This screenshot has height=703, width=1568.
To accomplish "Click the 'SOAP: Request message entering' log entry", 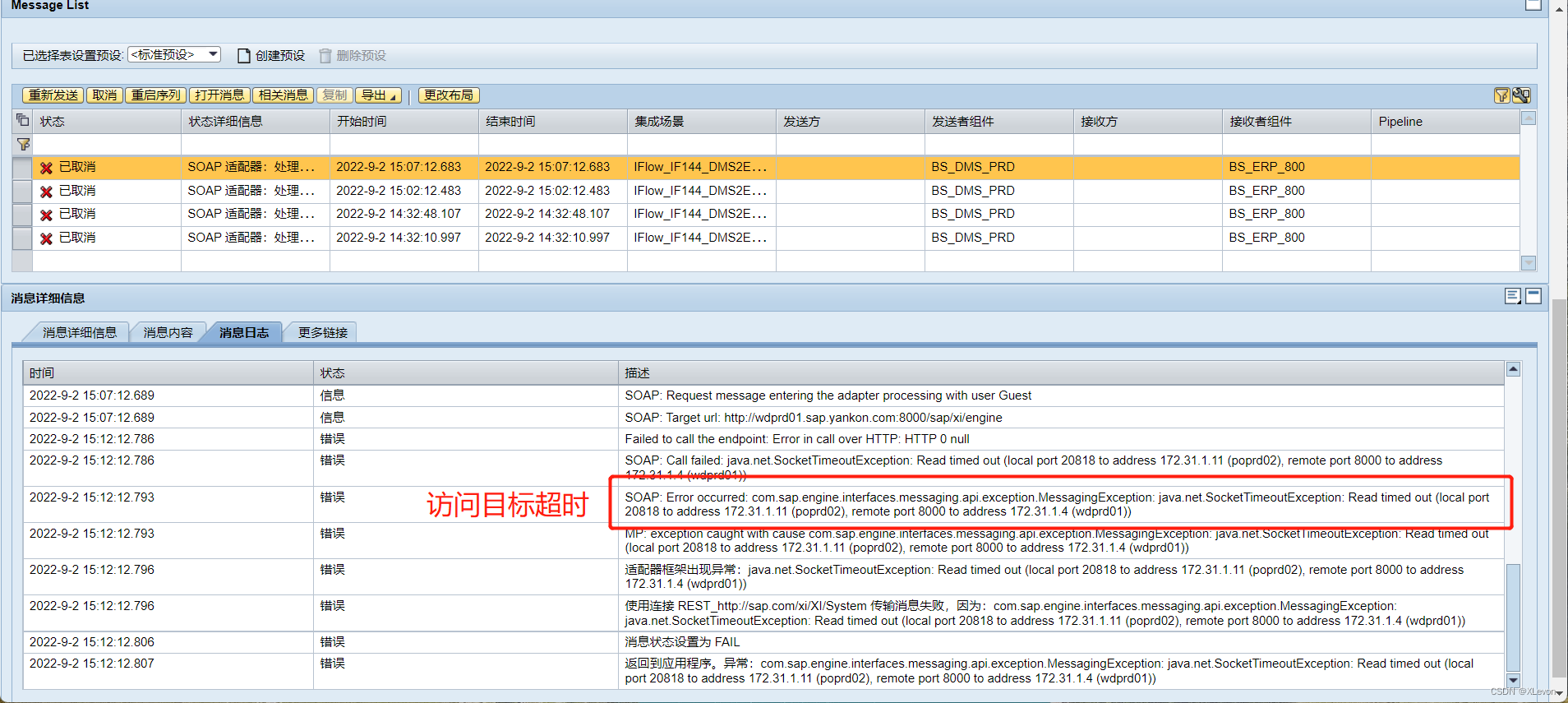I will 828,395.
